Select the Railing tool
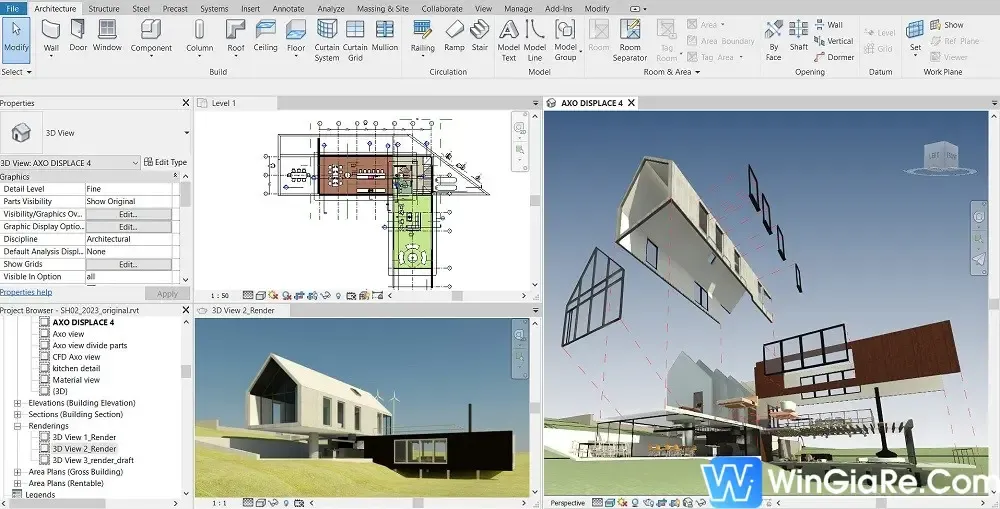 click(422, 36)
